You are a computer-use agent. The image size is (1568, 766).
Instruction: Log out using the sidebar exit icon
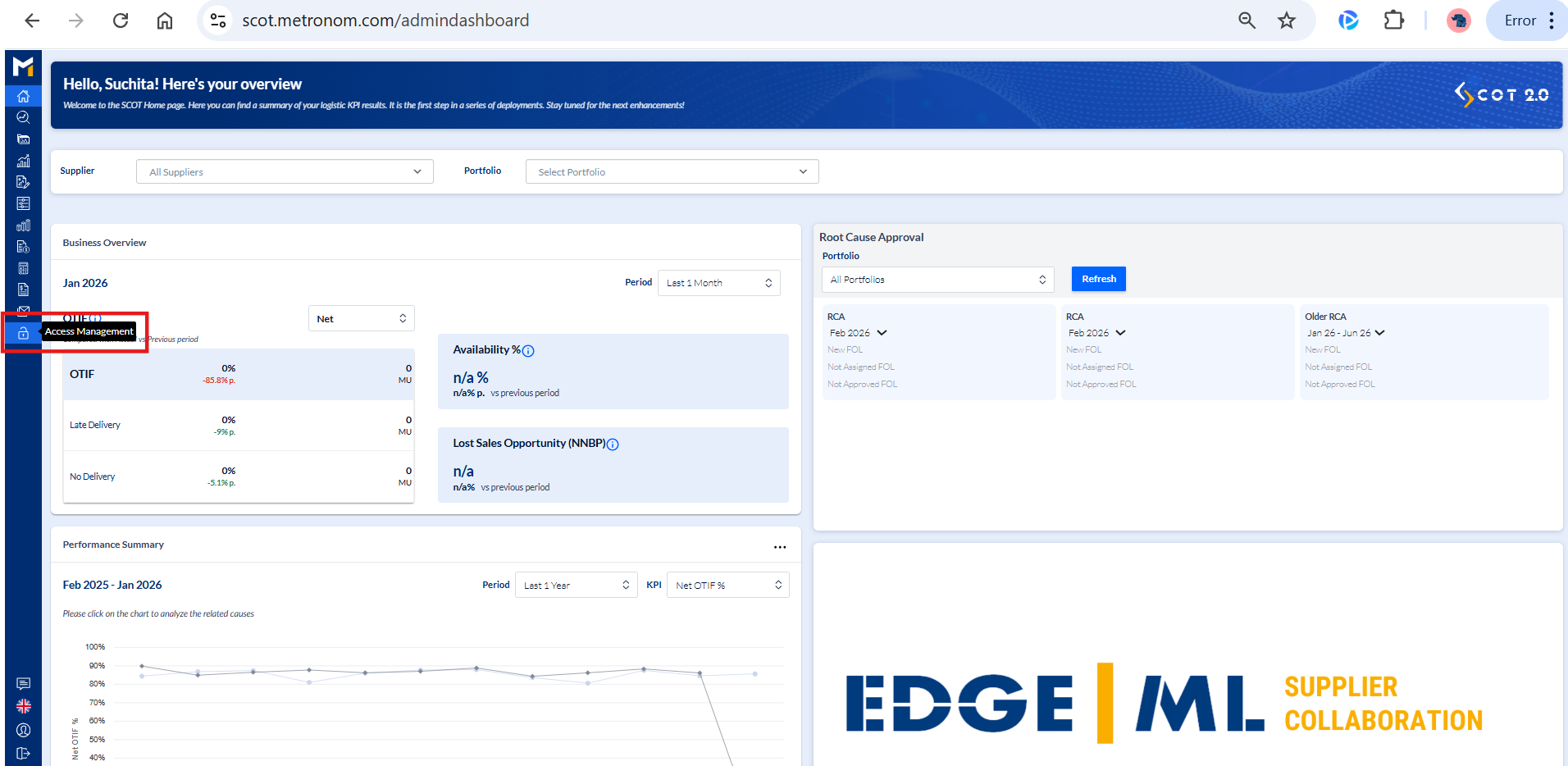[x=23, y=753]
